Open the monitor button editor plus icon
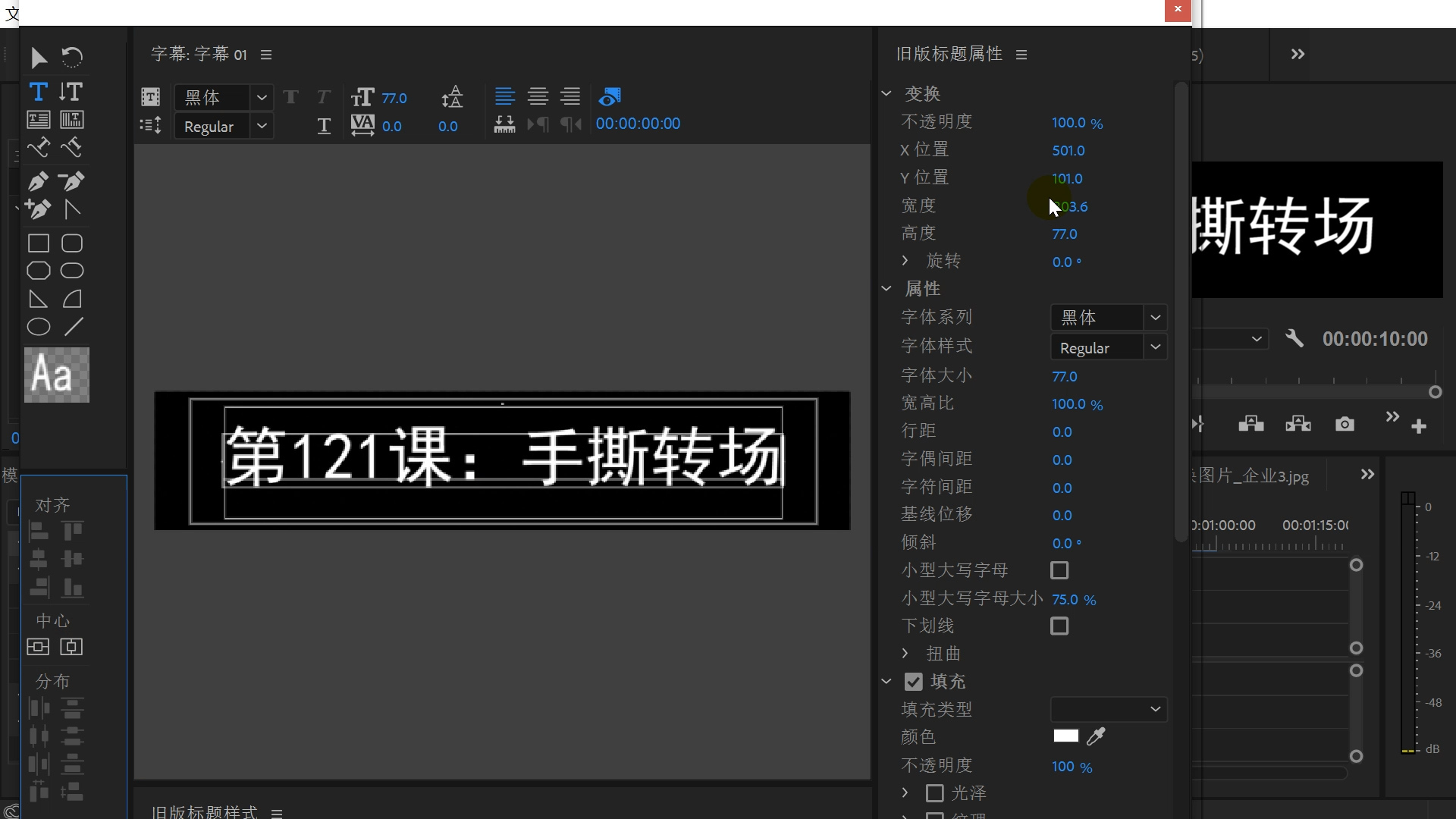 pos(1419,426)
